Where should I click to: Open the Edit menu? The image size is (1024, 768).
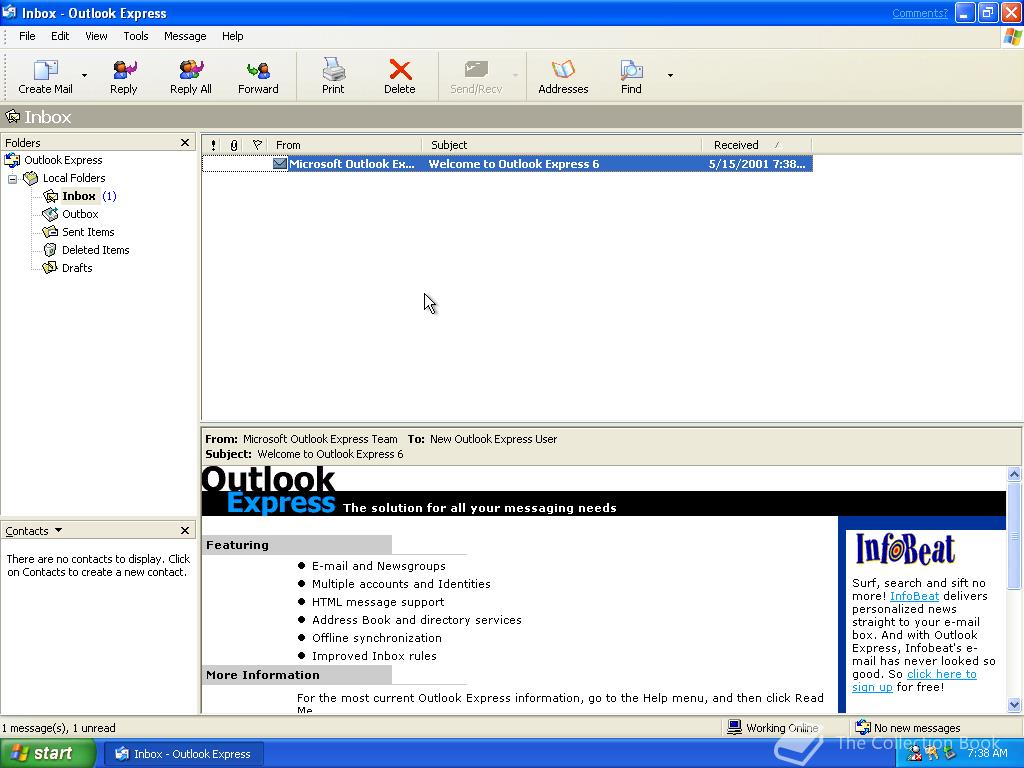coord(60,36)
